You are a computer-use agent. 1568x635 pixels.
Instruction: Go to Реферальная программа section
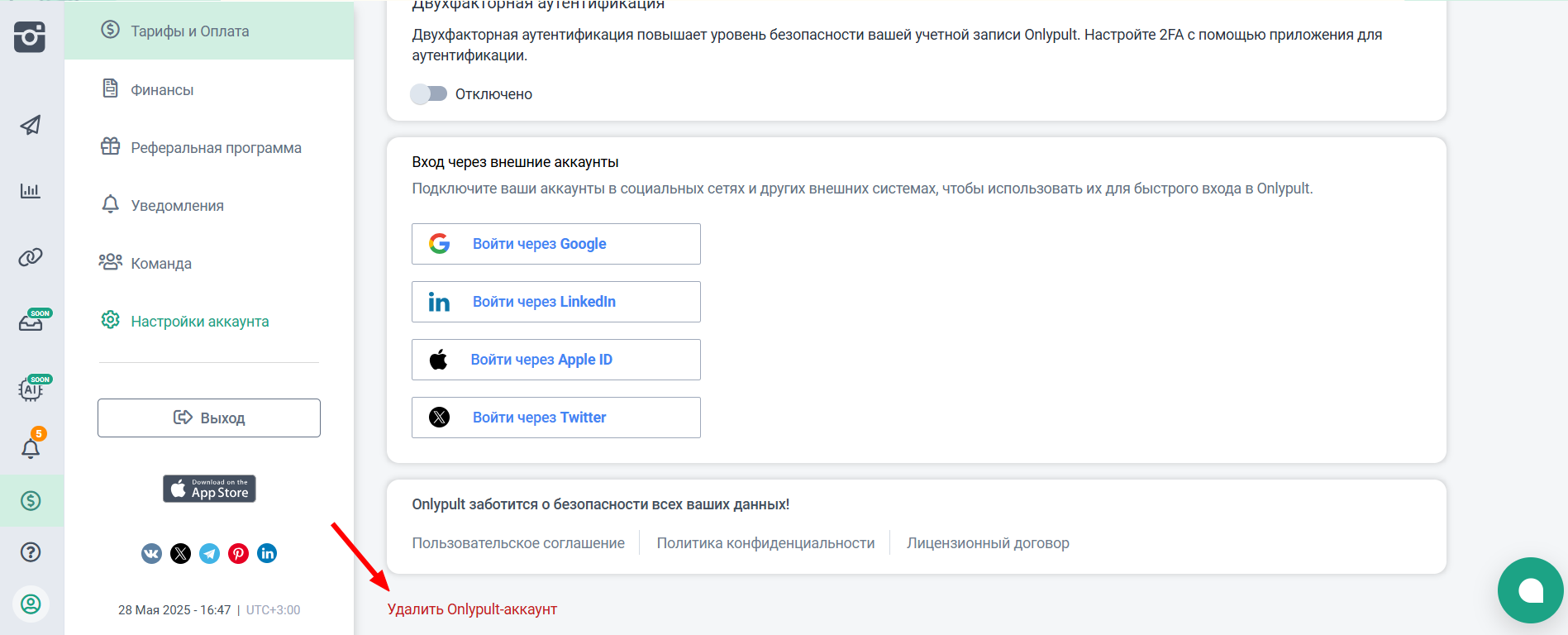click(216, 148)
